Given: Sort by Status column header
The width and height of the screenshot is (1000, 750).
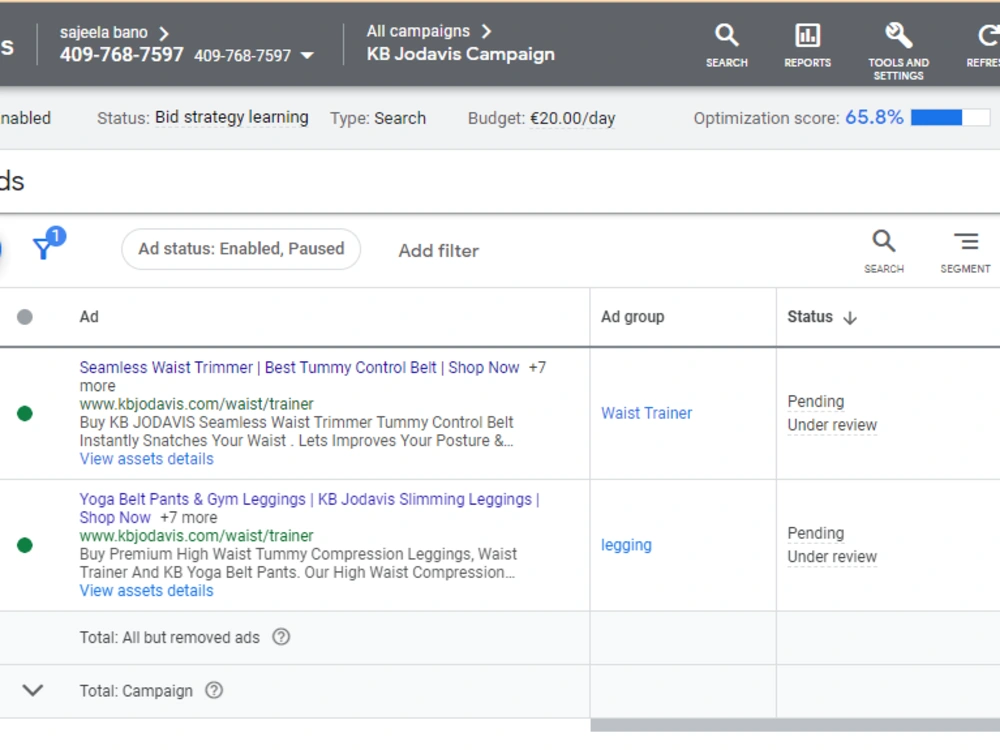Looking at the screenshot, I should click(810, 317).
